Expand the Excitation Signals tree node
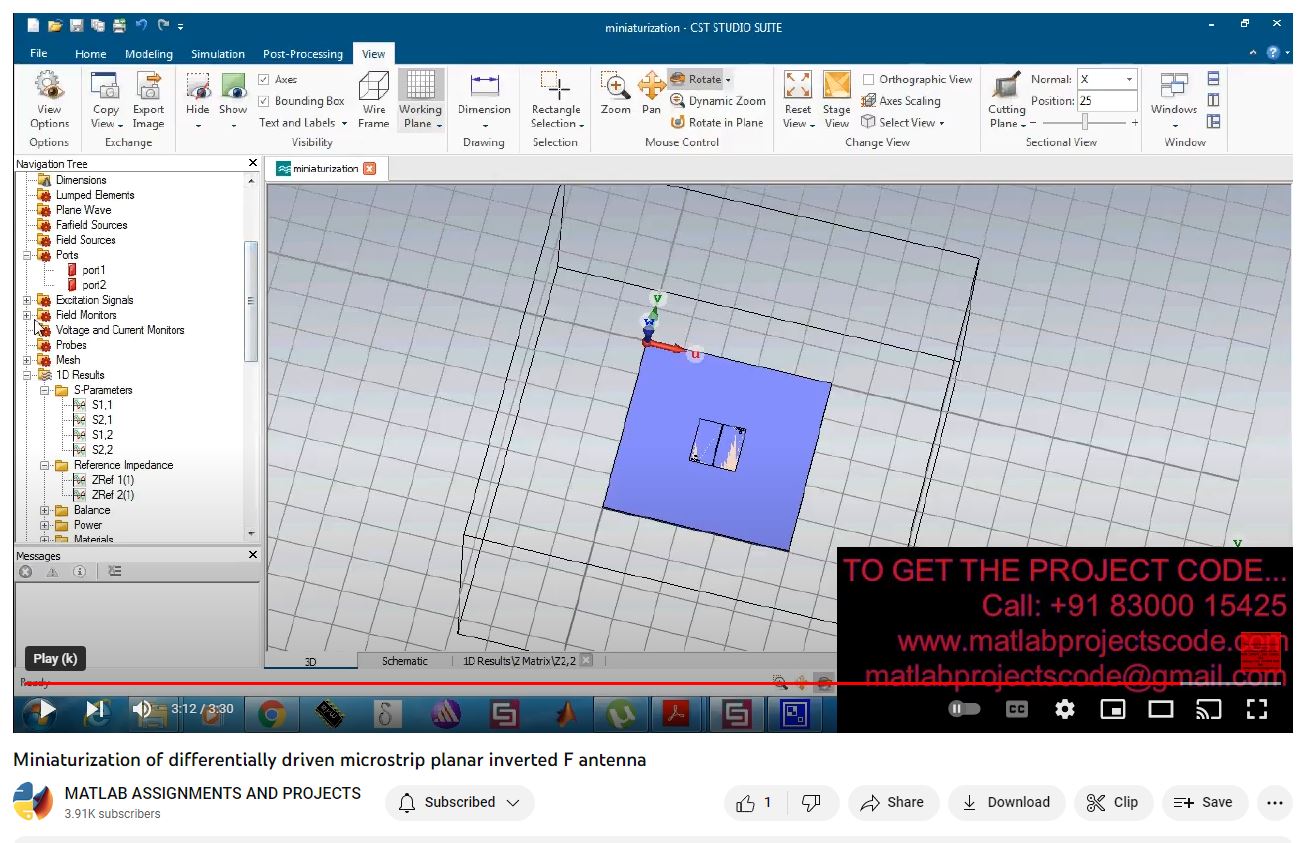The height and width of the screenshot is (843, 1305). coord(27,300)
